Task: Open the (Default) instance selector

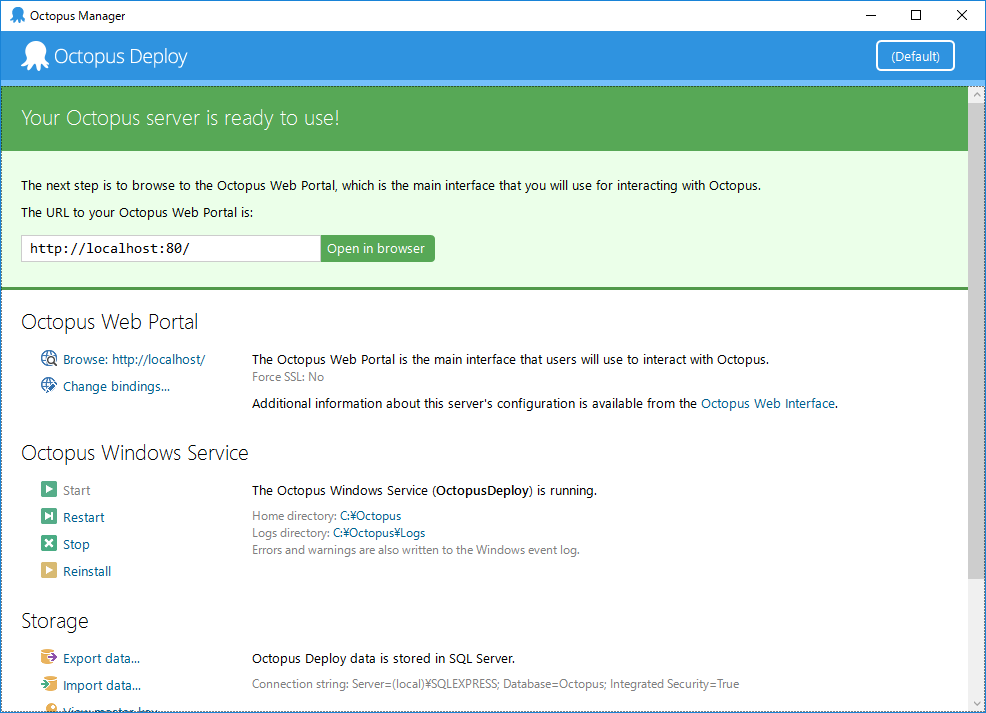Action: click(915, 56)
